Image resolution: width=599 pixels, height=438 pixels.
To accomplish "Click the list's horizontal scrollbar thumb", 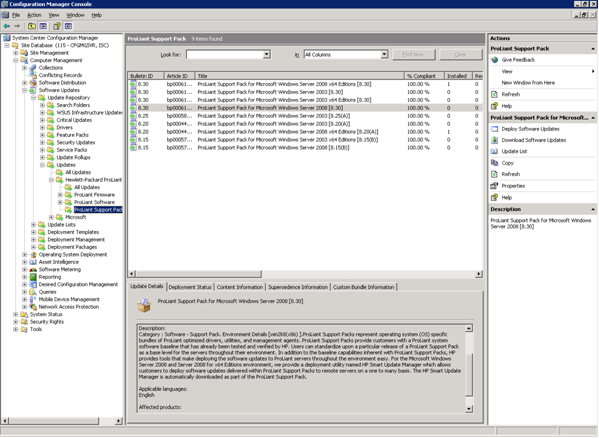I will point(199,274).
